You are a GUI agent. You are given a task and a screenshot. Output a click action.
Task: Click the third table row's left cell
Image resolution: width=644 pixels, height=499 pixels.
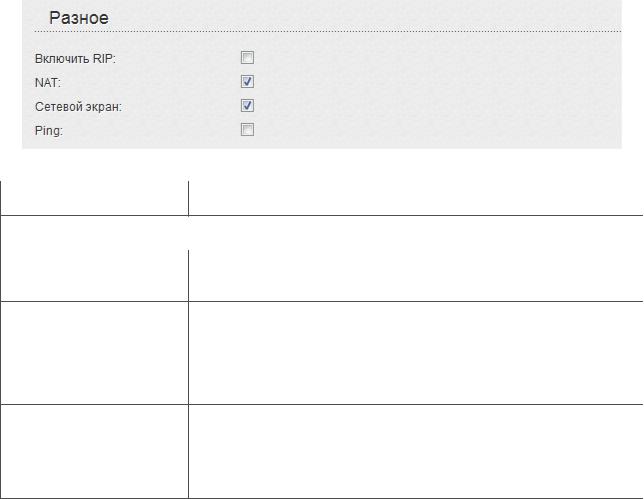click(x=94, y=352)
